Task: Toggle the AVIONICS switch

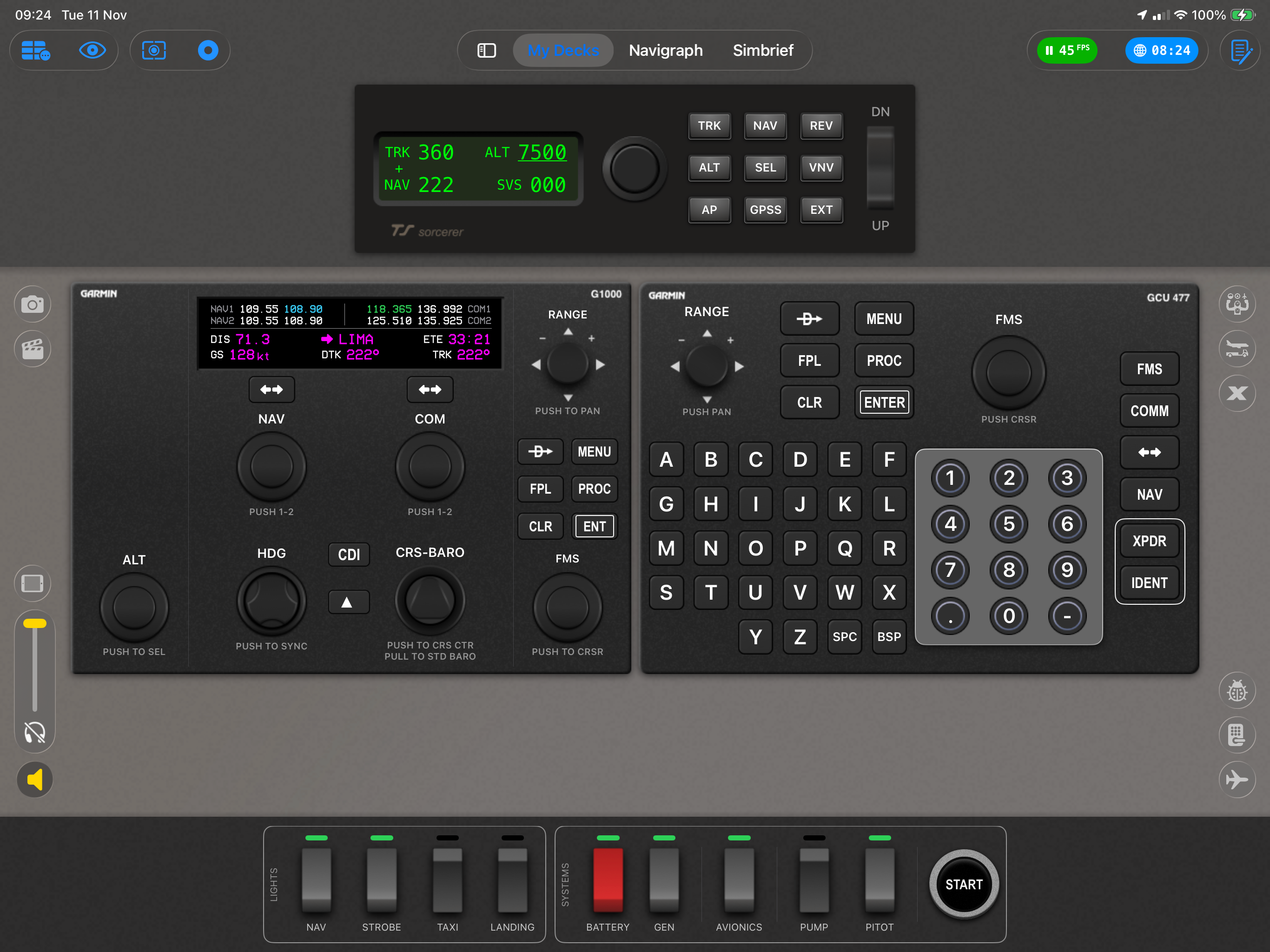Action: click(739, 879)
